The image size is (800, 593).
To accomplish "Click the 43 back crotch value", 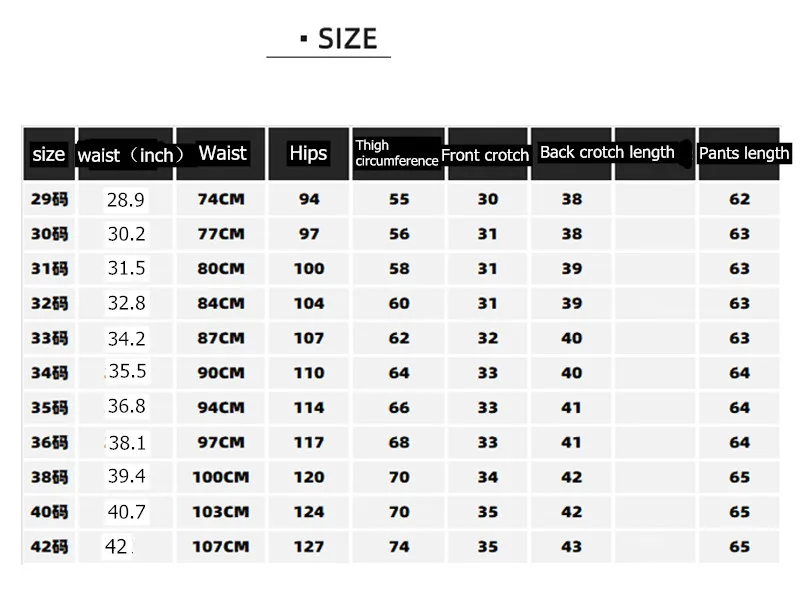I will click(x=571, y=547).
